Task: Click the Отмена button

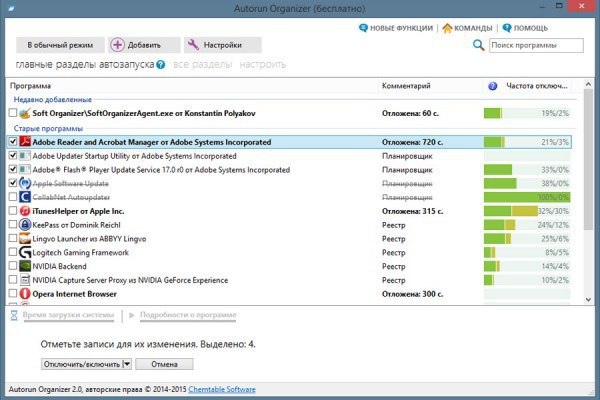Action: [164, 364]
